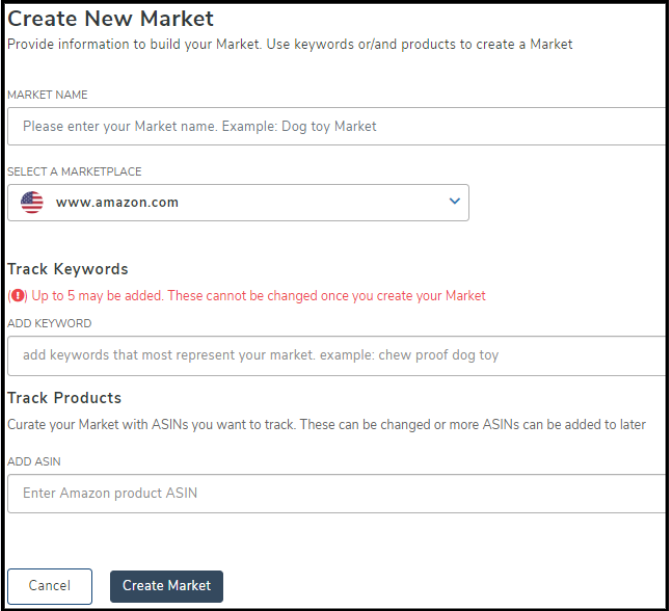
Task: Expand the marketplace dropdown chevron arrow
Action: click(x=454, y=201)
